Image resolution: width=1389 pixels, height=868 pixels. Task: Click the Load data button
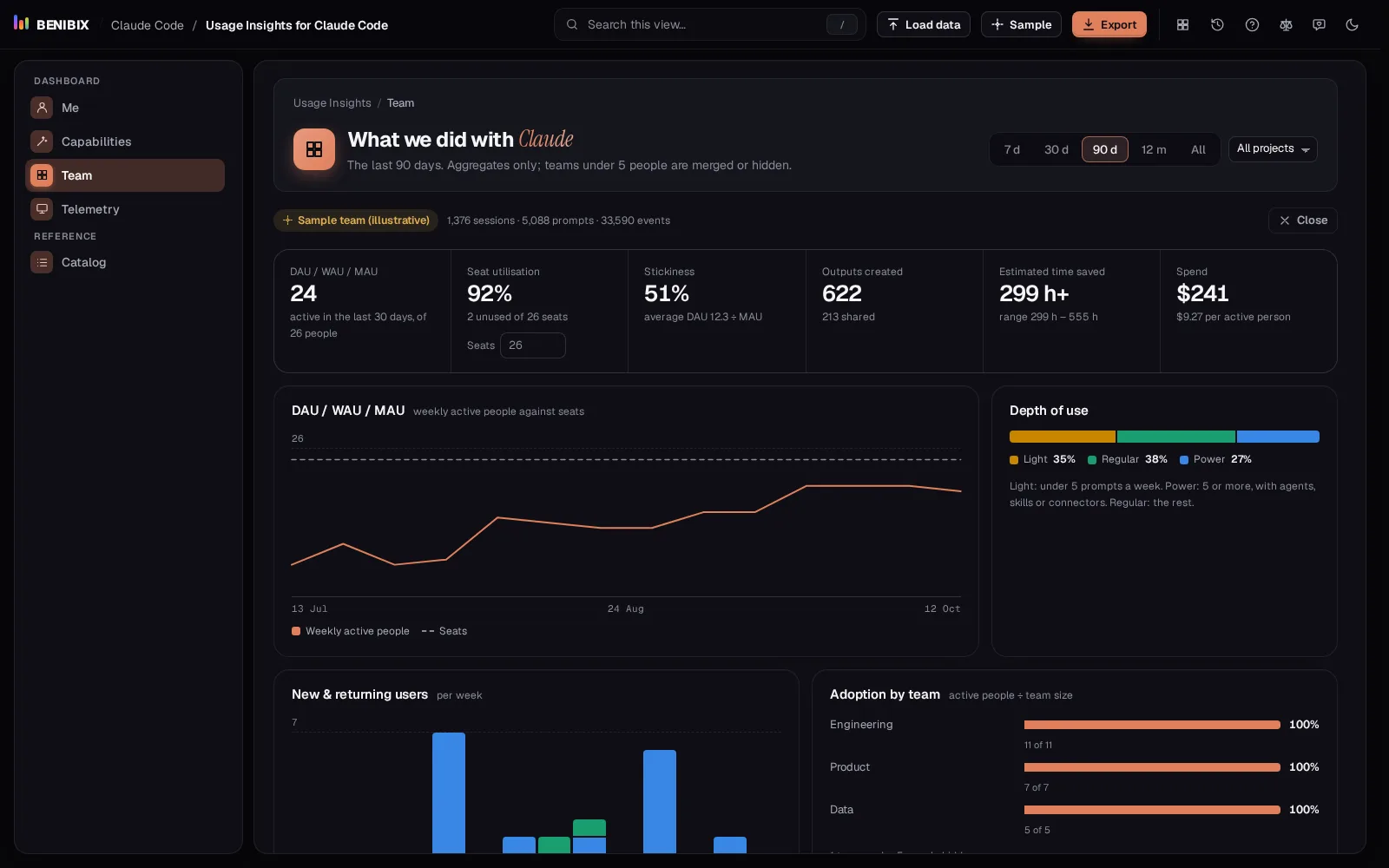[924, 24]
